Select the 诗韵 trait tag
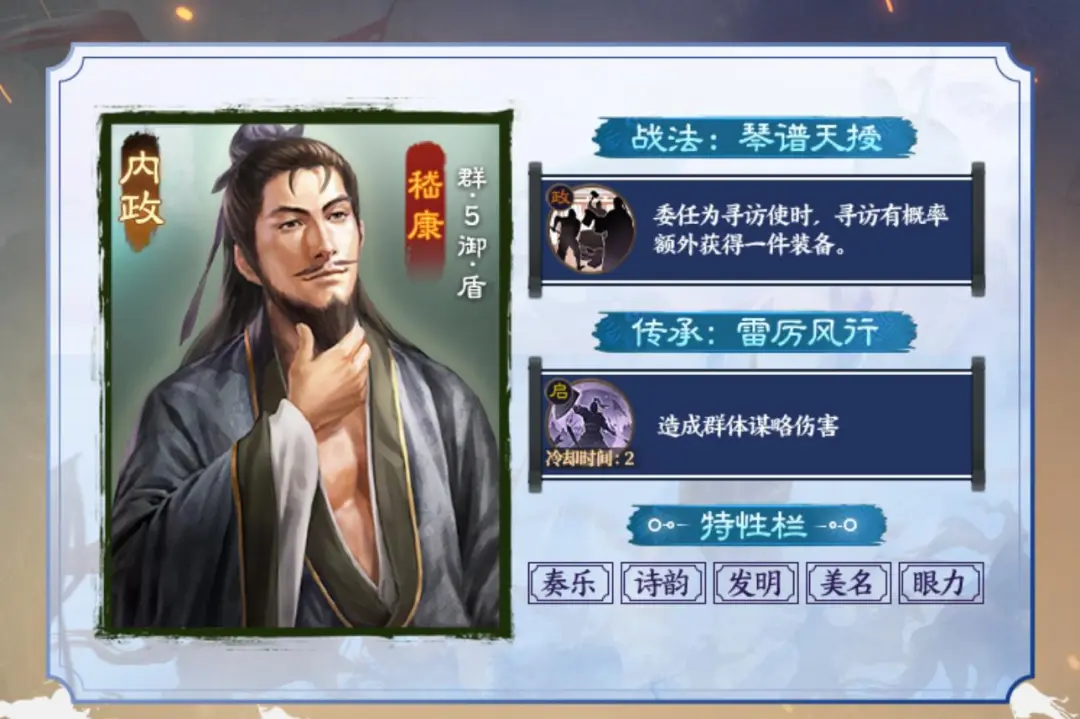Viewport: 1080px width, 719px height. click(x=663, y=583)
